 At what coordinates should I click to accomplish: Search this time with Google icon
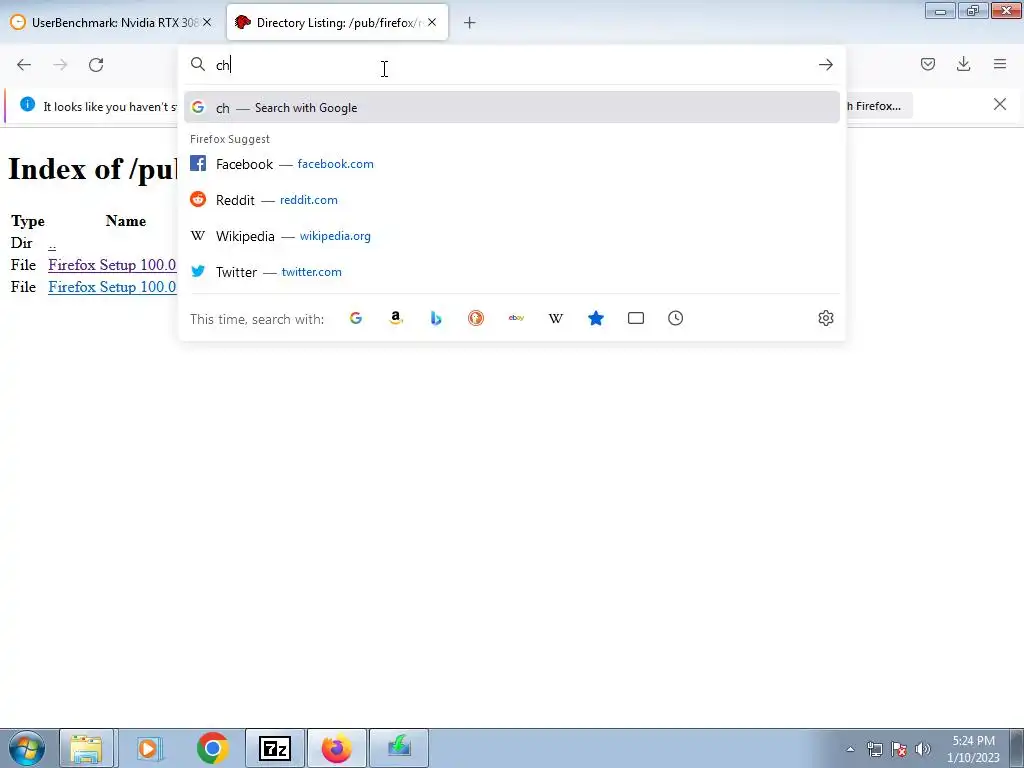[x=356, y=318]
